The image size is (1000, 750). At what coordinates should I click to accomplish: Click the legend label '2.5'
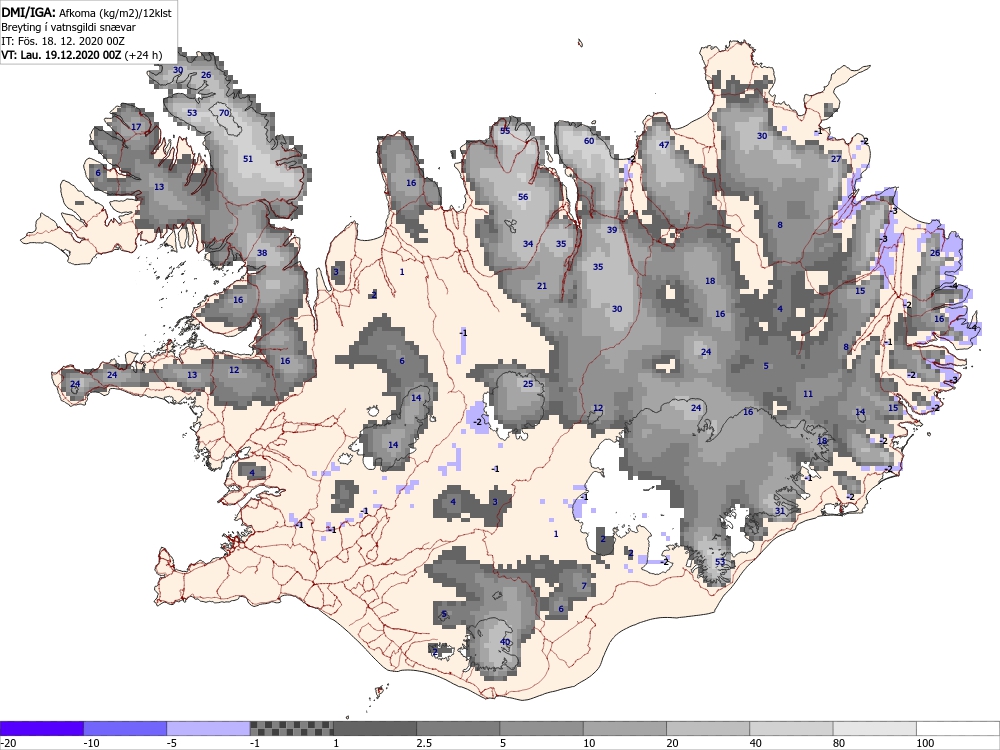(x=423, y=743)
